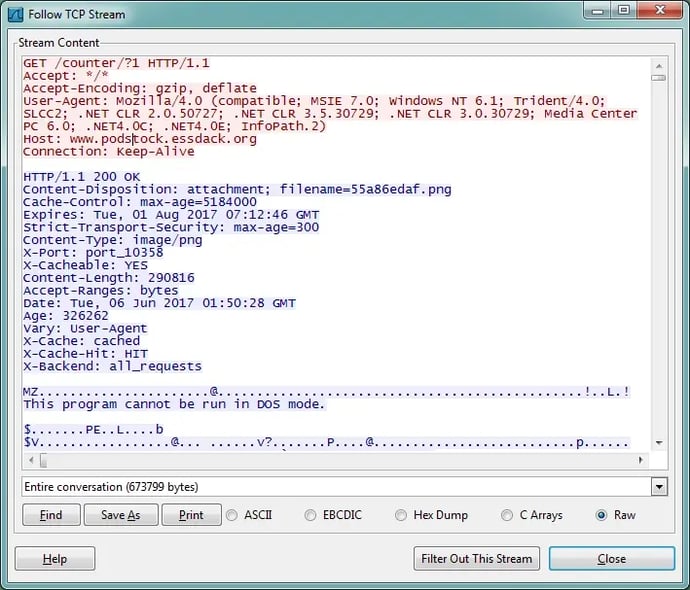Click 'Content-Type: image/png' line
690x590 pixels.
[x=113, y=240]
